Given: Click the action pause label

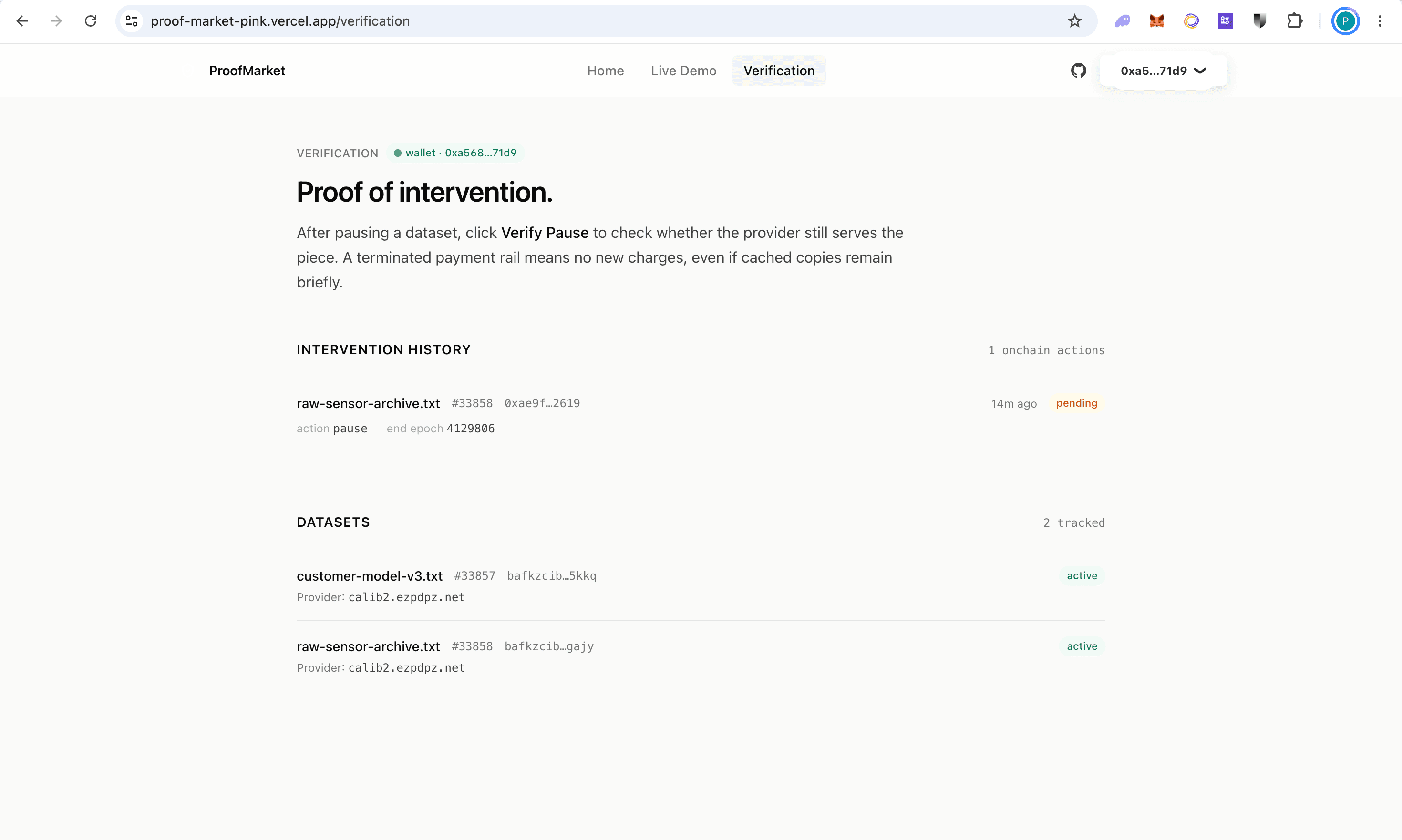Looking at the screenshot, I should coord(332,429).
